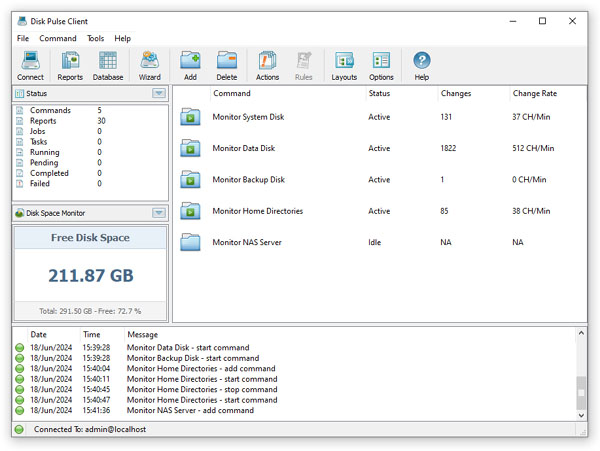Click the Monitor Backup Disk folder icon
This screenshot has height=451, width=600.
[190, 180]
